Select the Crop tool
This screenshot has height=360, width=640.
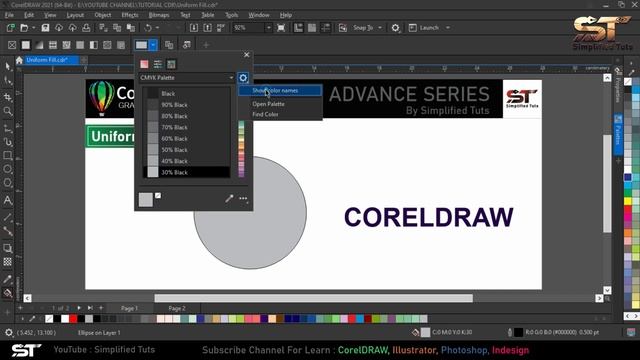pos(8,97)
